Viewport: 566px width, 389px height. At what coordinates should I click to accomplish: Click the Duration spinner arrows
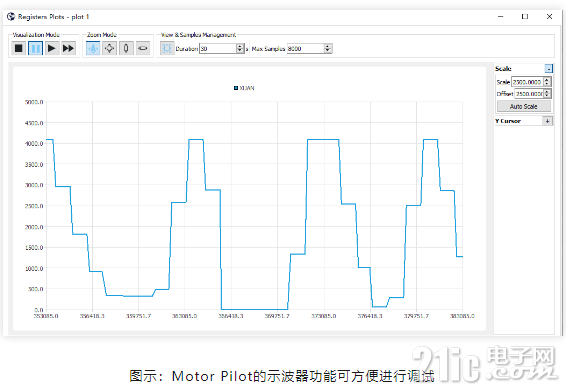240,48
